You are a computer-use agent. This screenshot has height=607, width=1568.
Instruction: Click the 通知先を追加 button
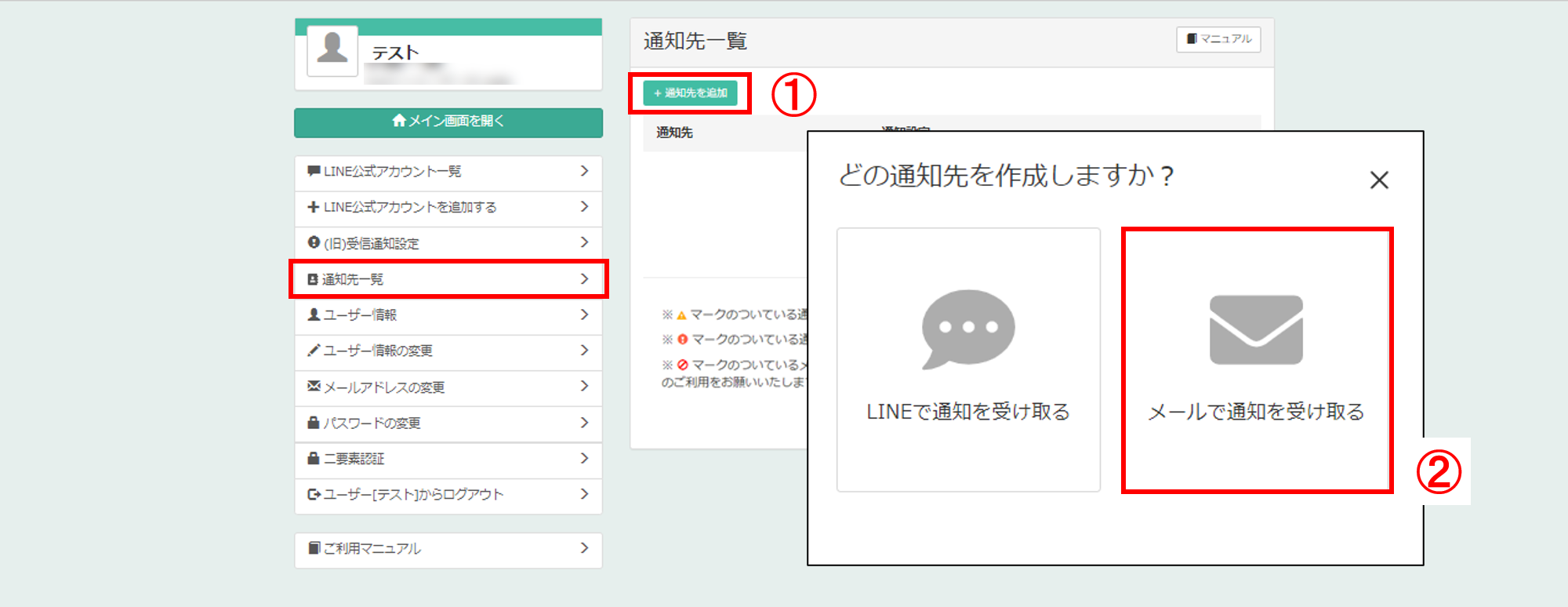coord(690,93)
